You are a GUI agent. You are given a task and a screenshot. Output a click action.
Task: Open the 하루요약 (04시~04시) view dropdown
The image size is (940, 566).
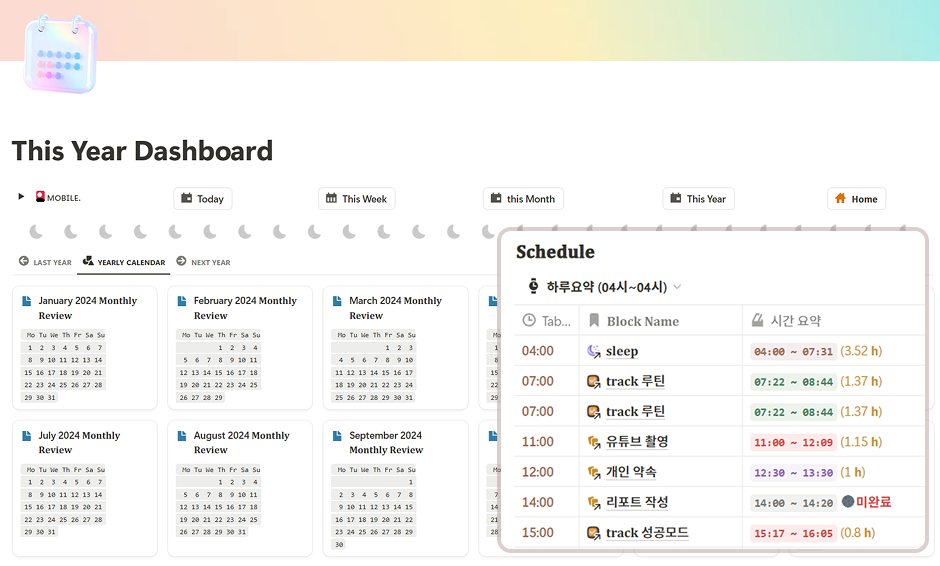(605, 287)
